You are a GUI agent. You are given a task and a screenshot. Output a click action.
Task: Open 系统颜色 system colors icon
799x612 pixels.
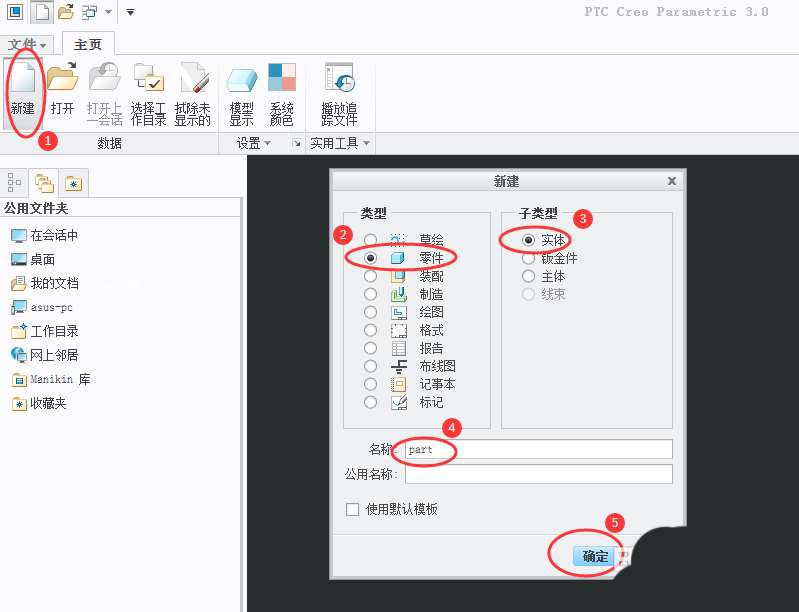(281, 93)
